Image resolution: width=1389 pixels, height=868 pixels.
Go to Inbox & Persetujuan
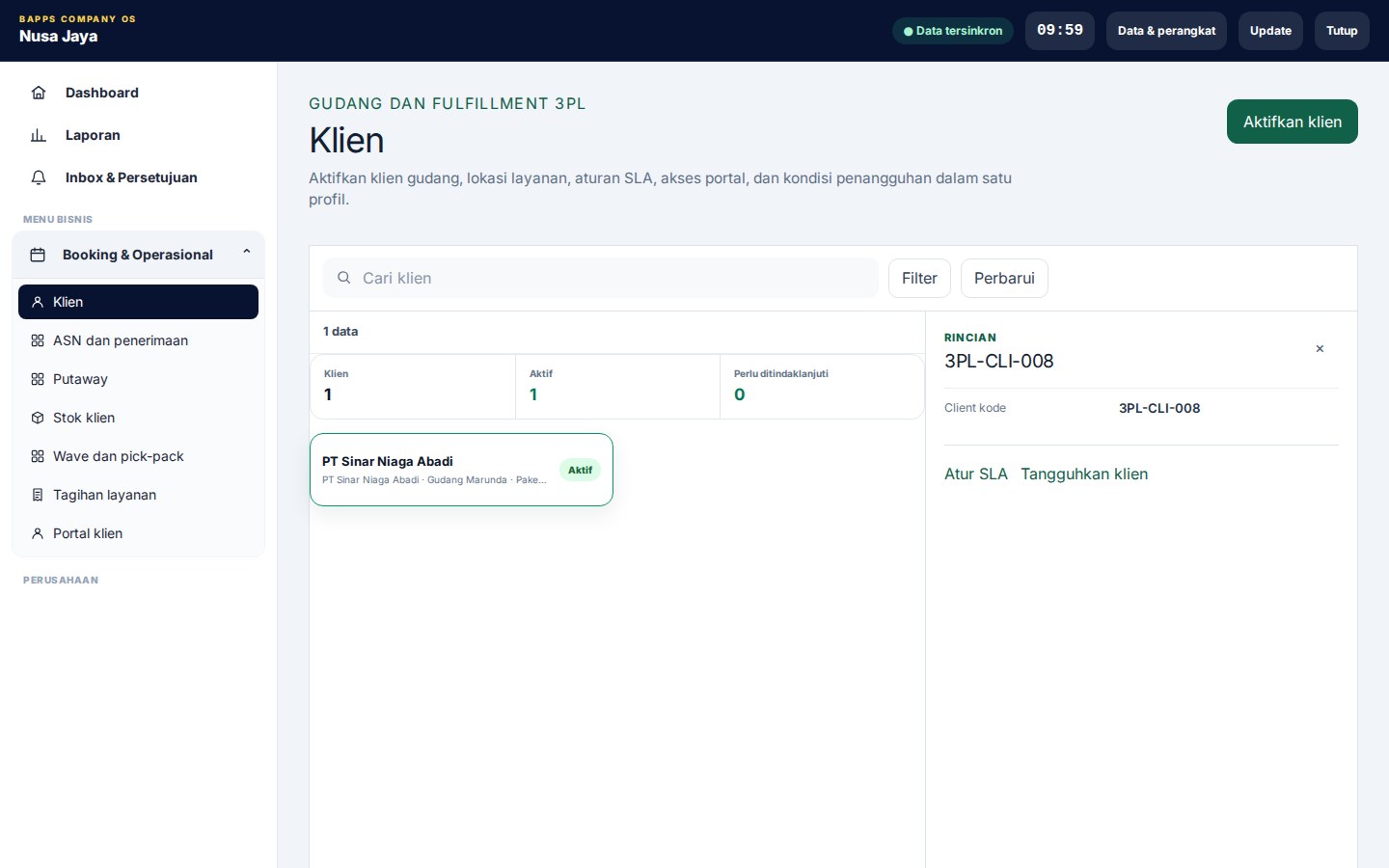139,177
